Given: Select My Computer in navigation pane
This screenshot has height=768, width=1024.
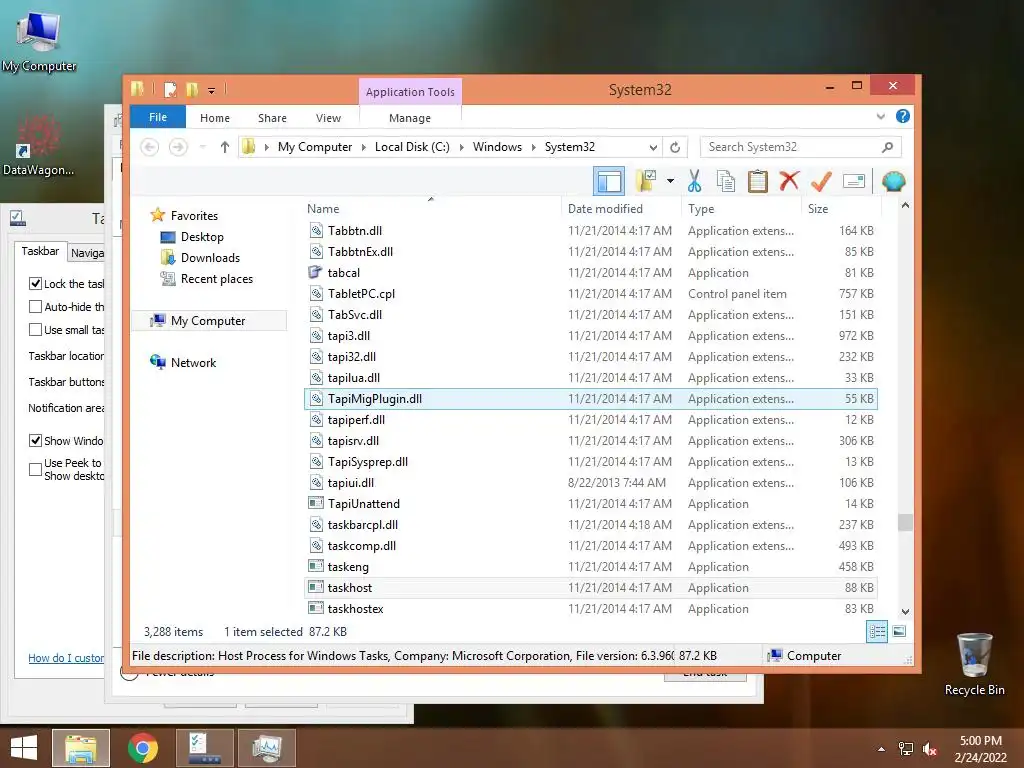Looking at the screenshot, I should 209,321.
